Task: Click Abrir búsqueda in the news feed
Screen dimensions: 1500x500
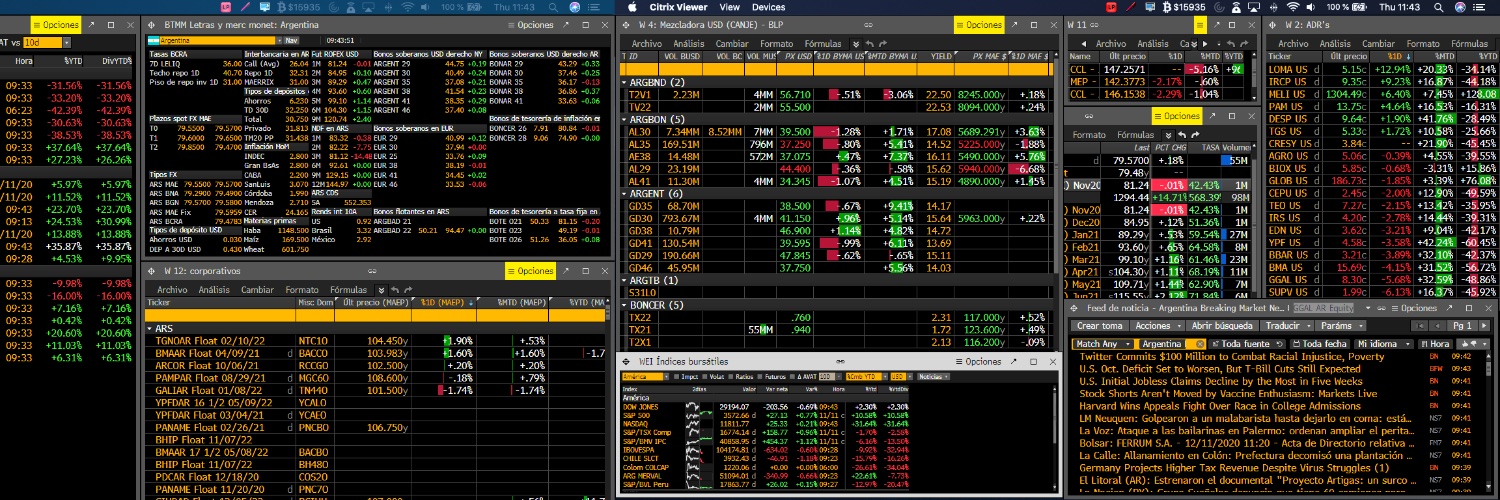Action: click(1222, 326)
